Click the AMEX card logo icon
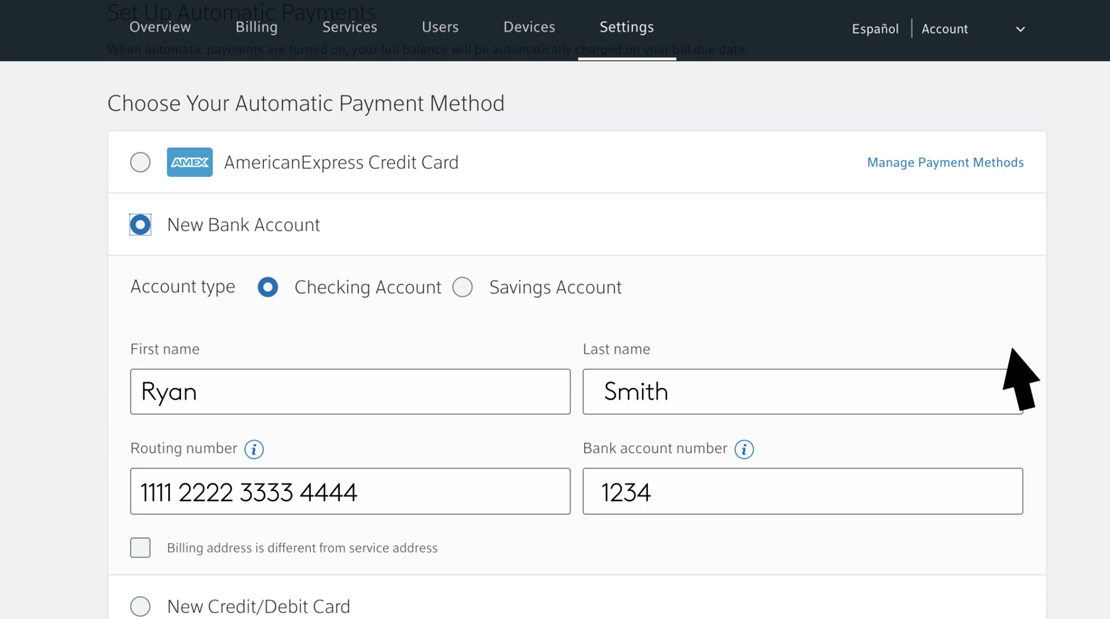Screen dimensions: 1110x619 190,162
